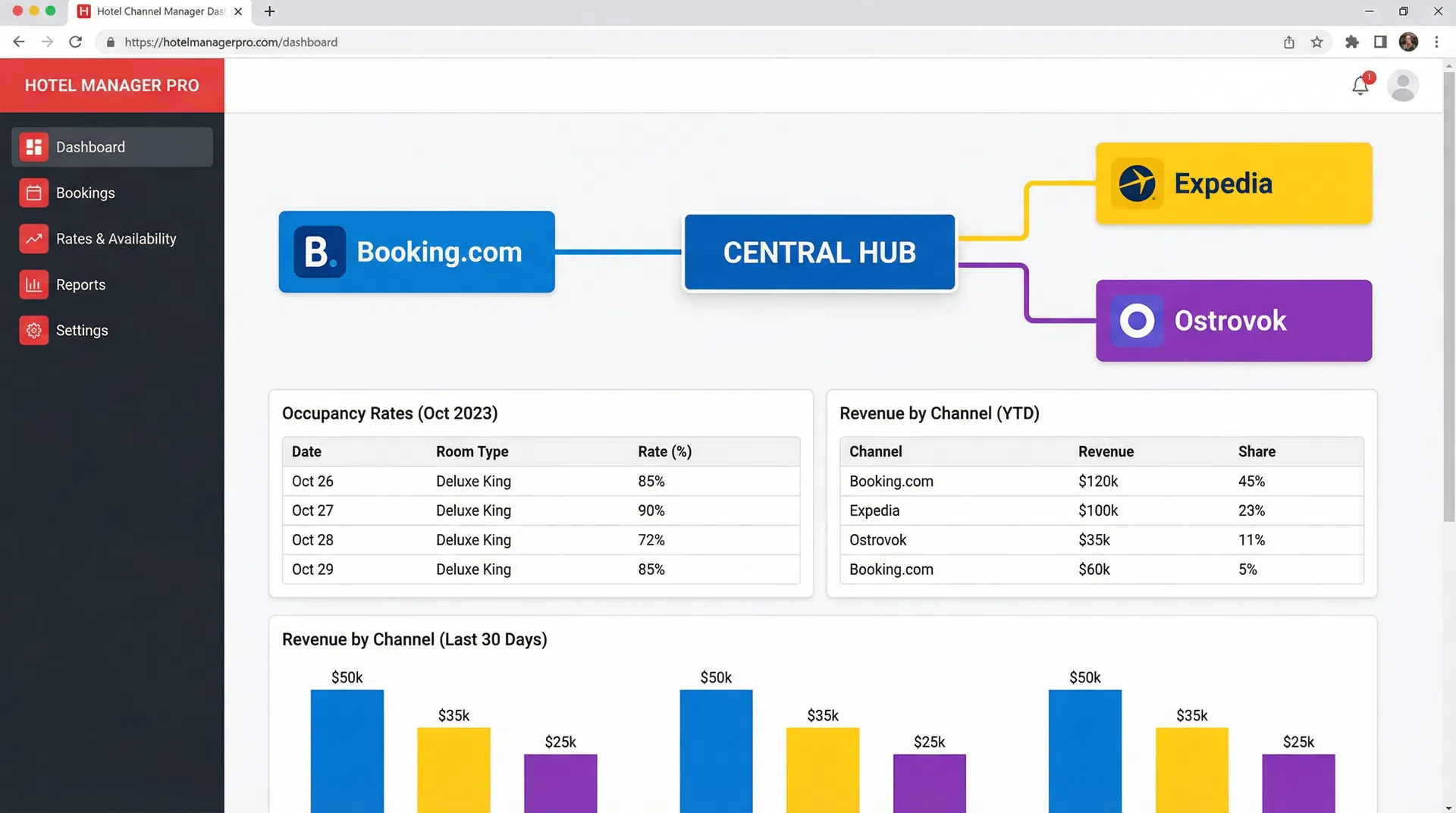Click the $60k revenue value
The height and width of the screenshot is (813, 1456).
click(x=1094, y=570)
